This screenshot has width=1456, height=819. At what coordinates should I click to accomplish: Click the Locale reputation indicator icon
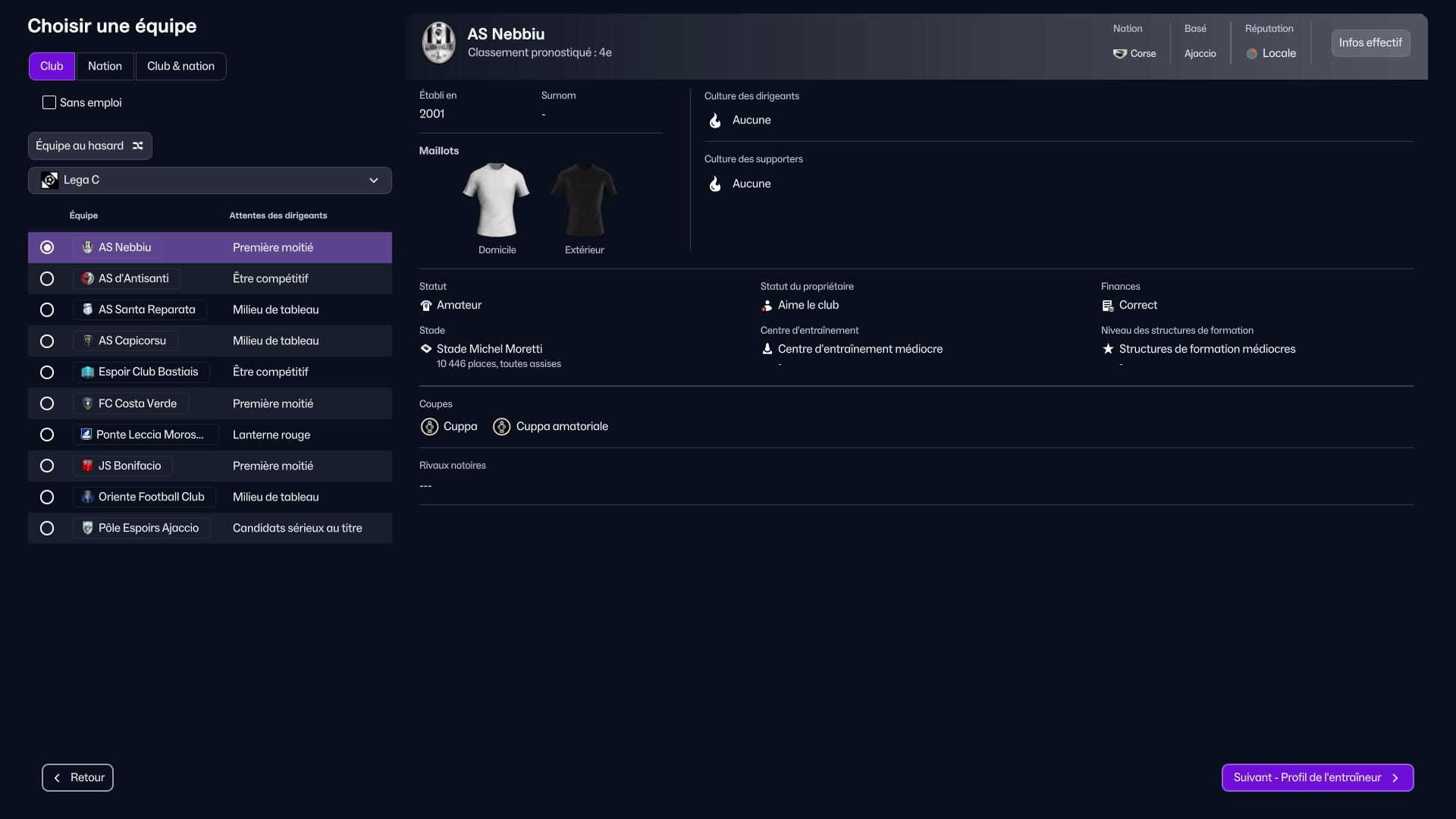tap(1252, 54)
